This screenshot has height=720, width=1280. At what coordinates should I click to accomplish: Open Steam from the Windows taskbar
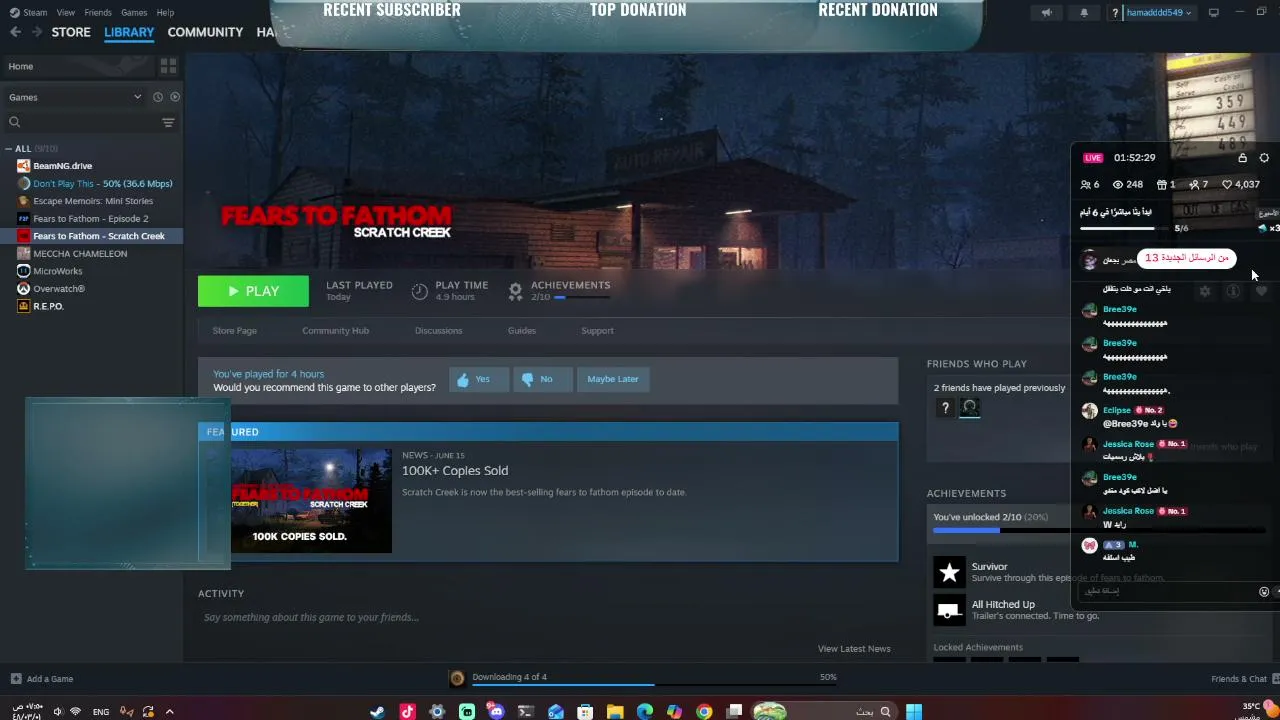coord(377,712)
